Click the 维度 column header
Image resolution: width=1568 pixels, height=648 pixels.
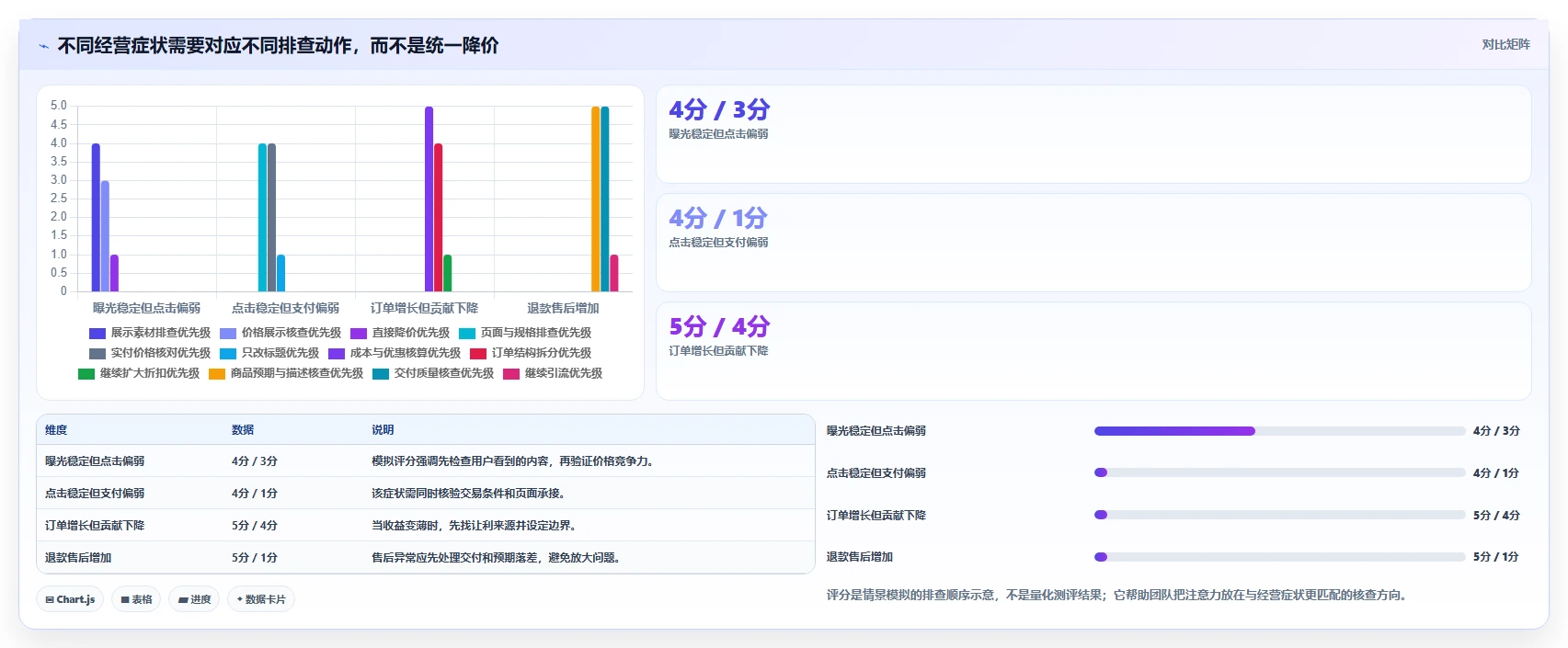56,430
